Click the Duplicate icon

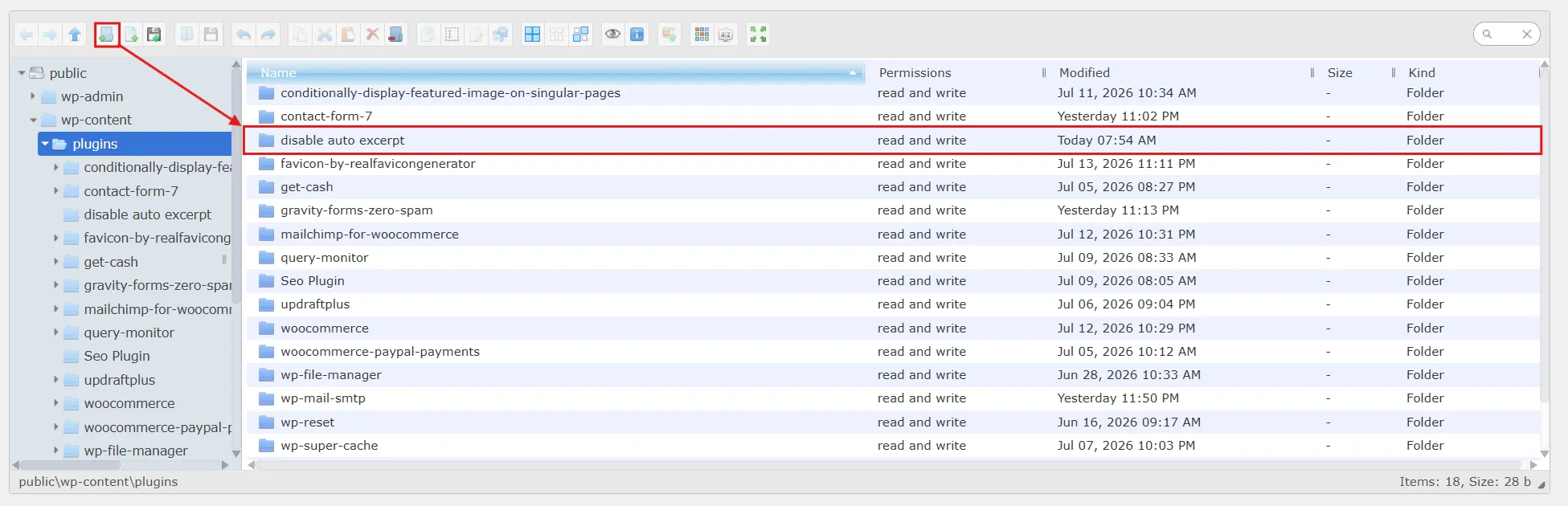pos(428,35)
